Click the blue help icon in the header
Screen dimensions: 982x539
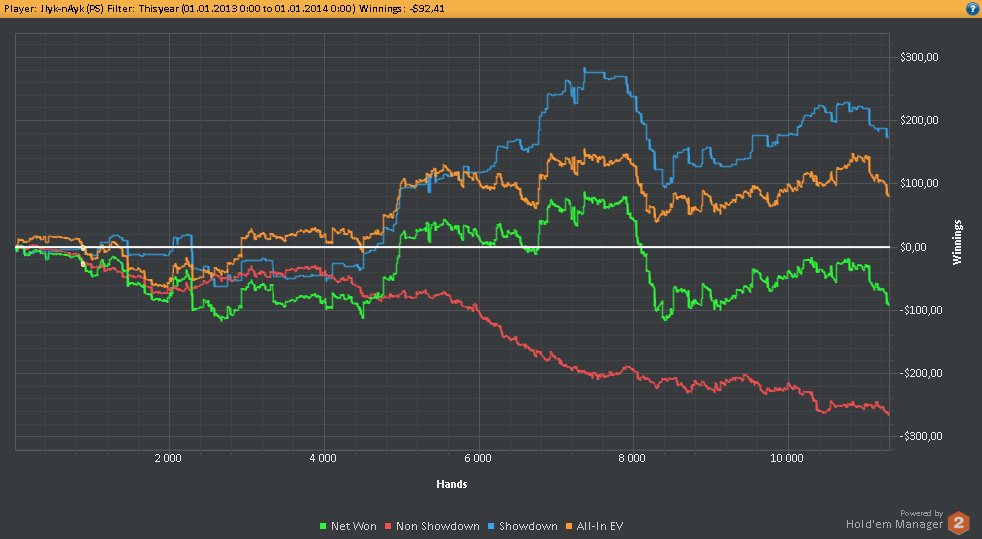973,9
